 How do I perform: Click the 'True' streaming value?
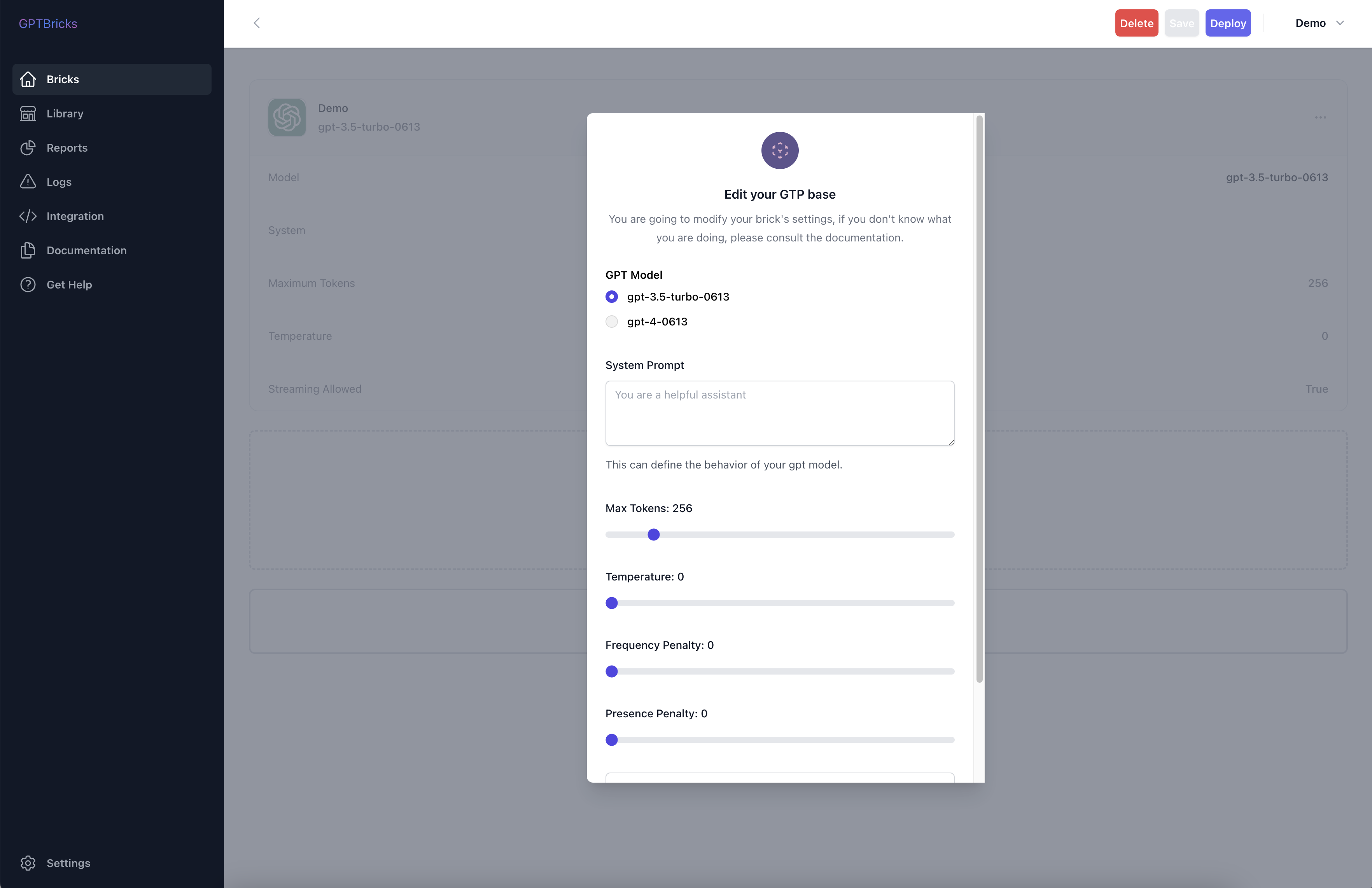pos(1316,389)
